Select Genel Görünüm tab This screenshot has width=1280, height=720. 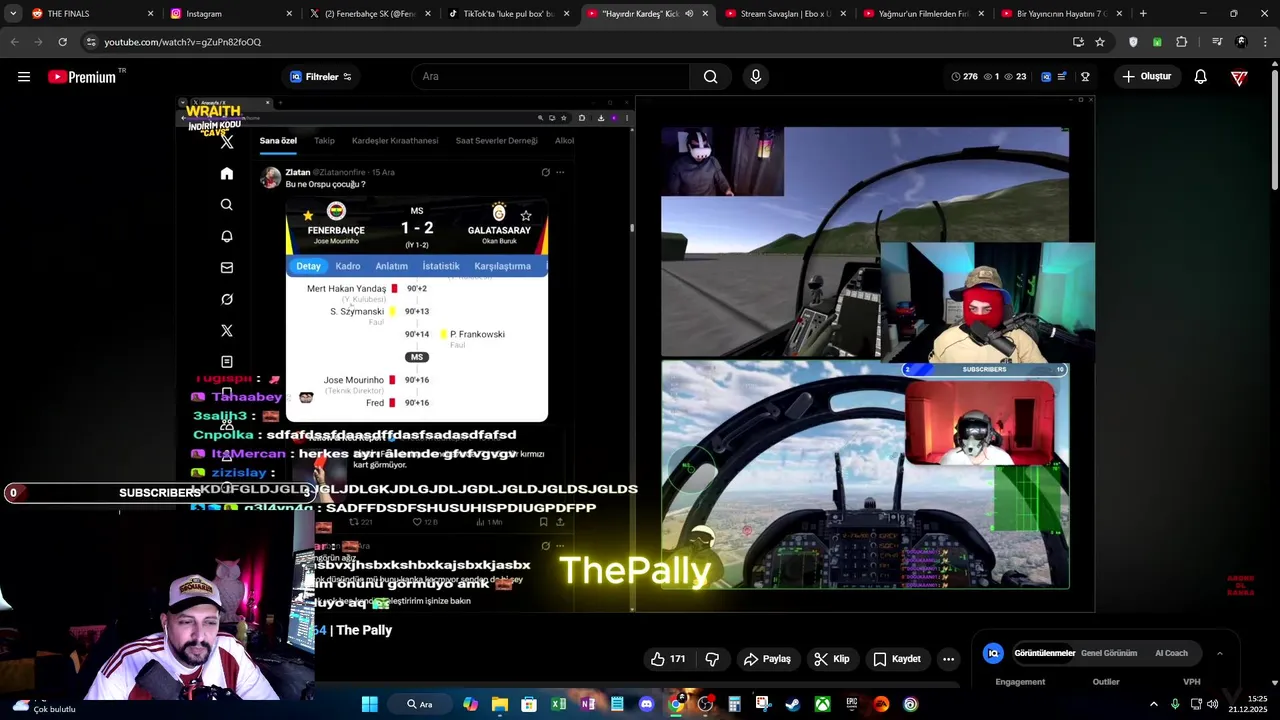click(1109, 653)
